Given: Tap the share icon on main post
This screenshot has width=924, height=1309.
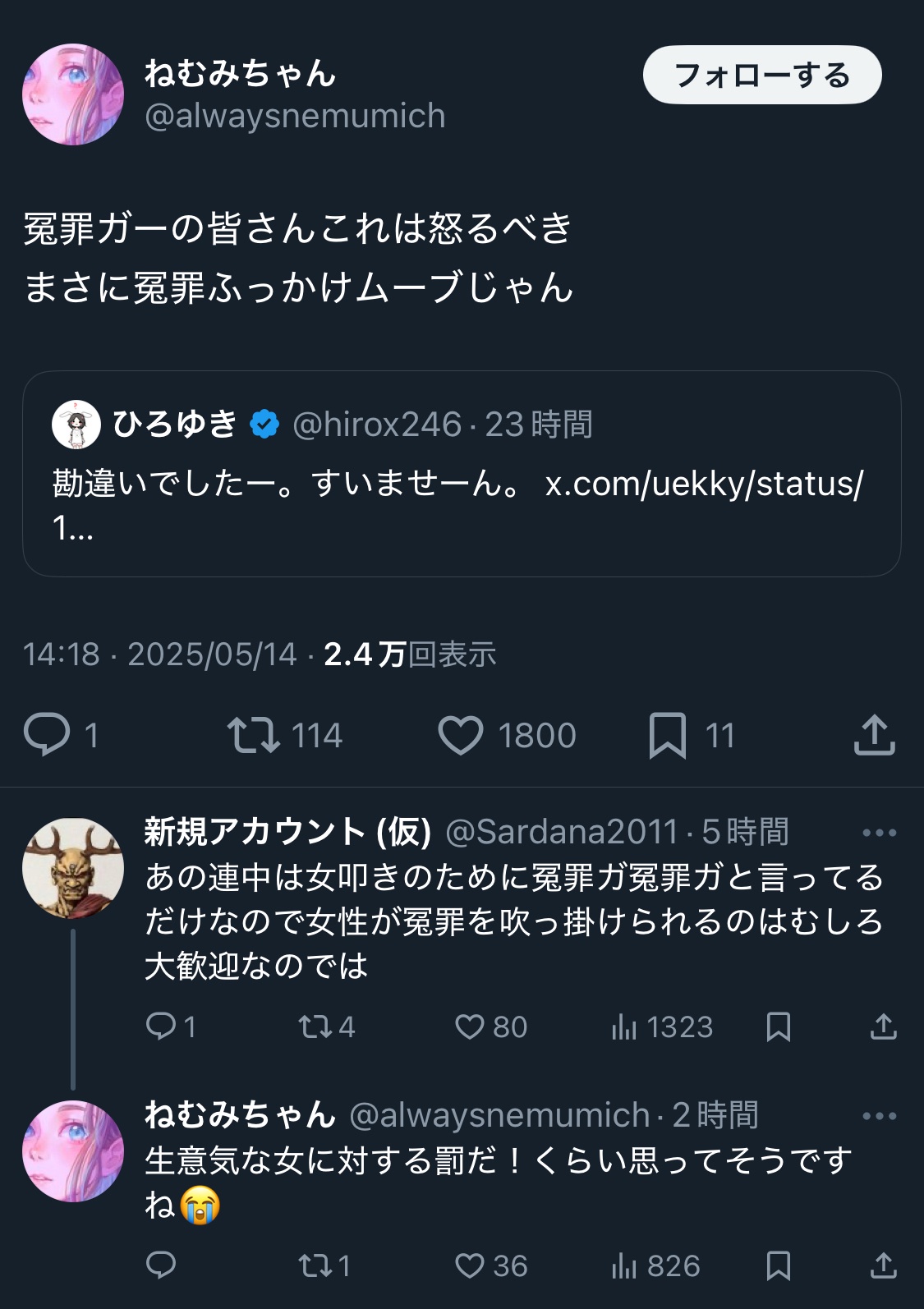Looking at the screenshot, I should pos(874,735).
